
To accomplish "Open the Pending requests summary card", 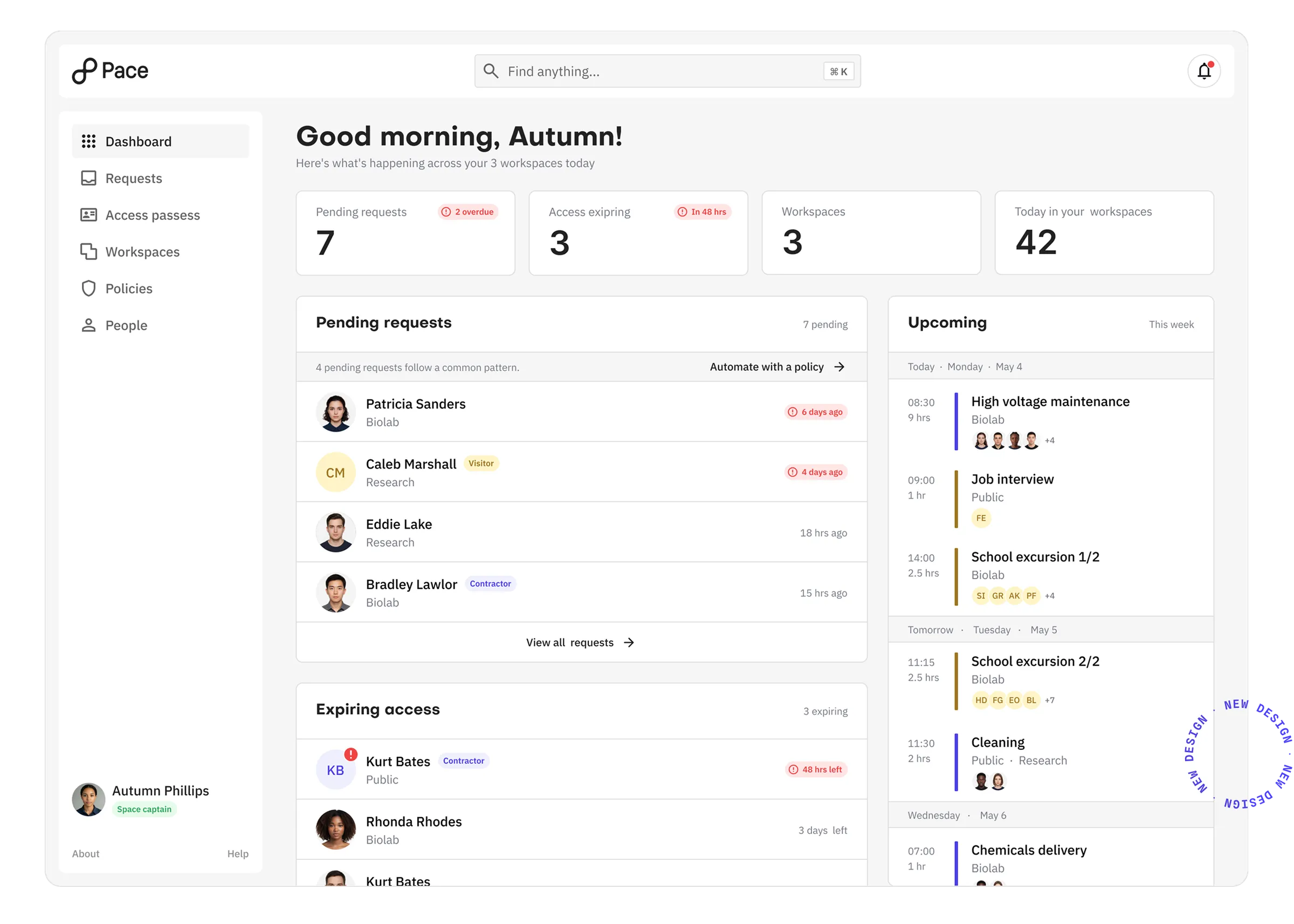I will click(405, 233).
